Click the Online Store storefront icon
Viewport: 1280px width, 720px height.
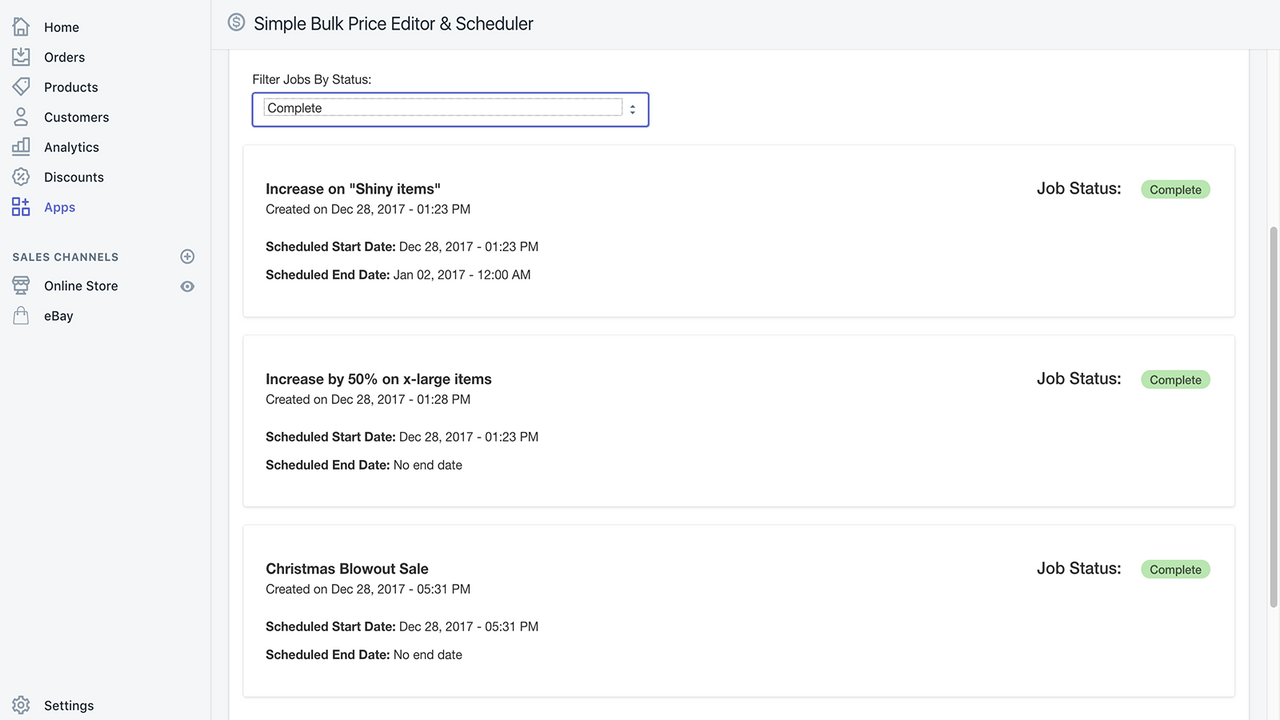point(21,286)
